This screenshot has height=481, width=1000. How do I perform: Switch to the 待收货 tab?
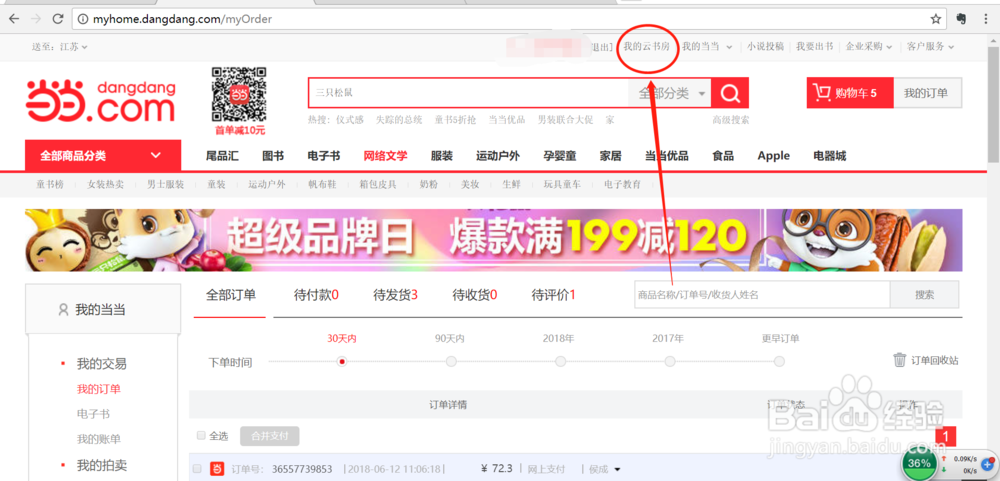(x=475, y=295)
